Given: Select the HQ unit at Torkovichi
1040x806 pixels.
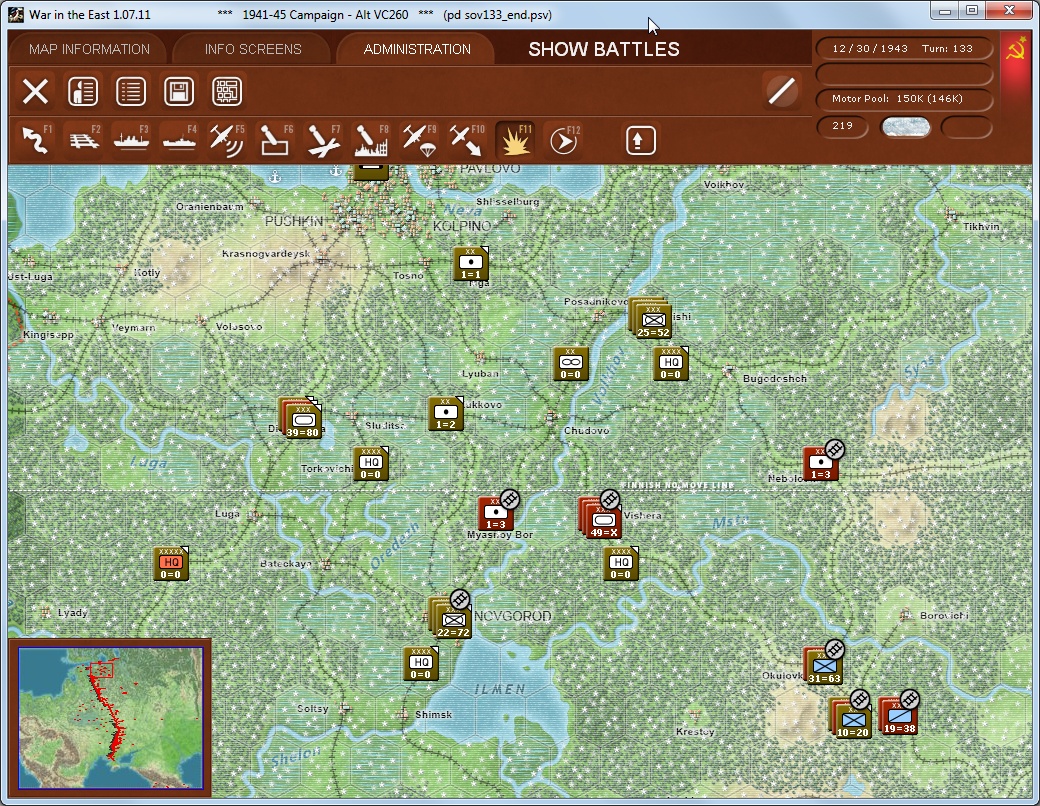Looking at the screenshot, I should click(x=371, y=464).
